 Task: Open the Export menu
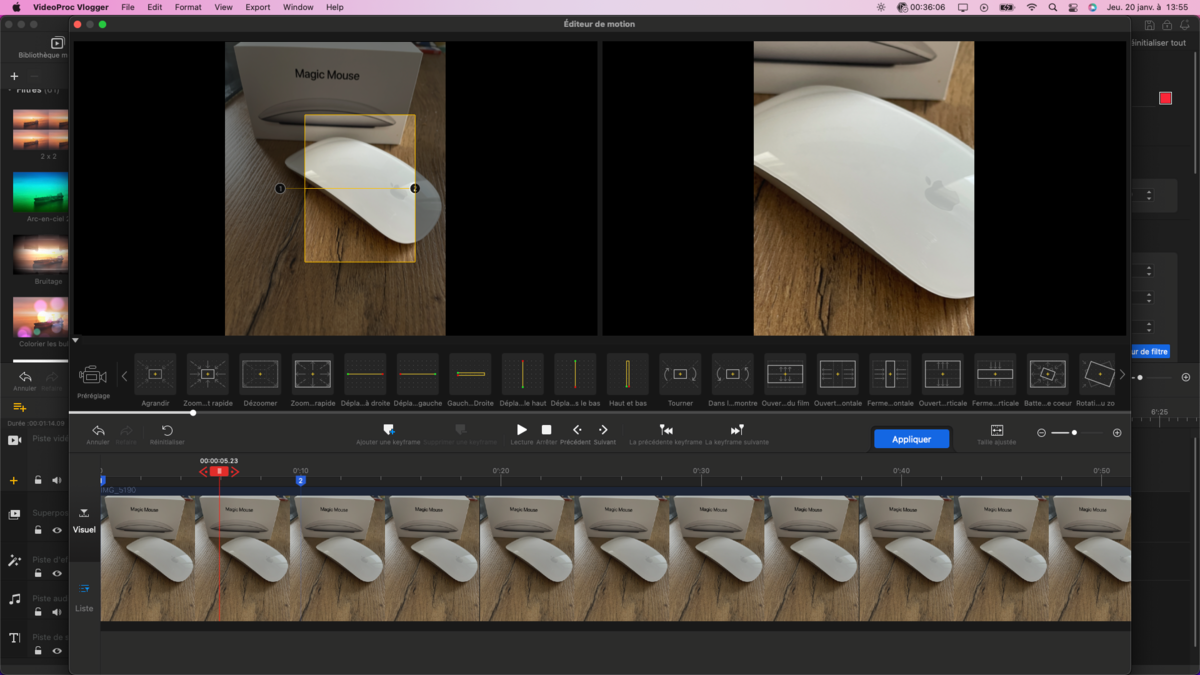click(x=258, y=7)
